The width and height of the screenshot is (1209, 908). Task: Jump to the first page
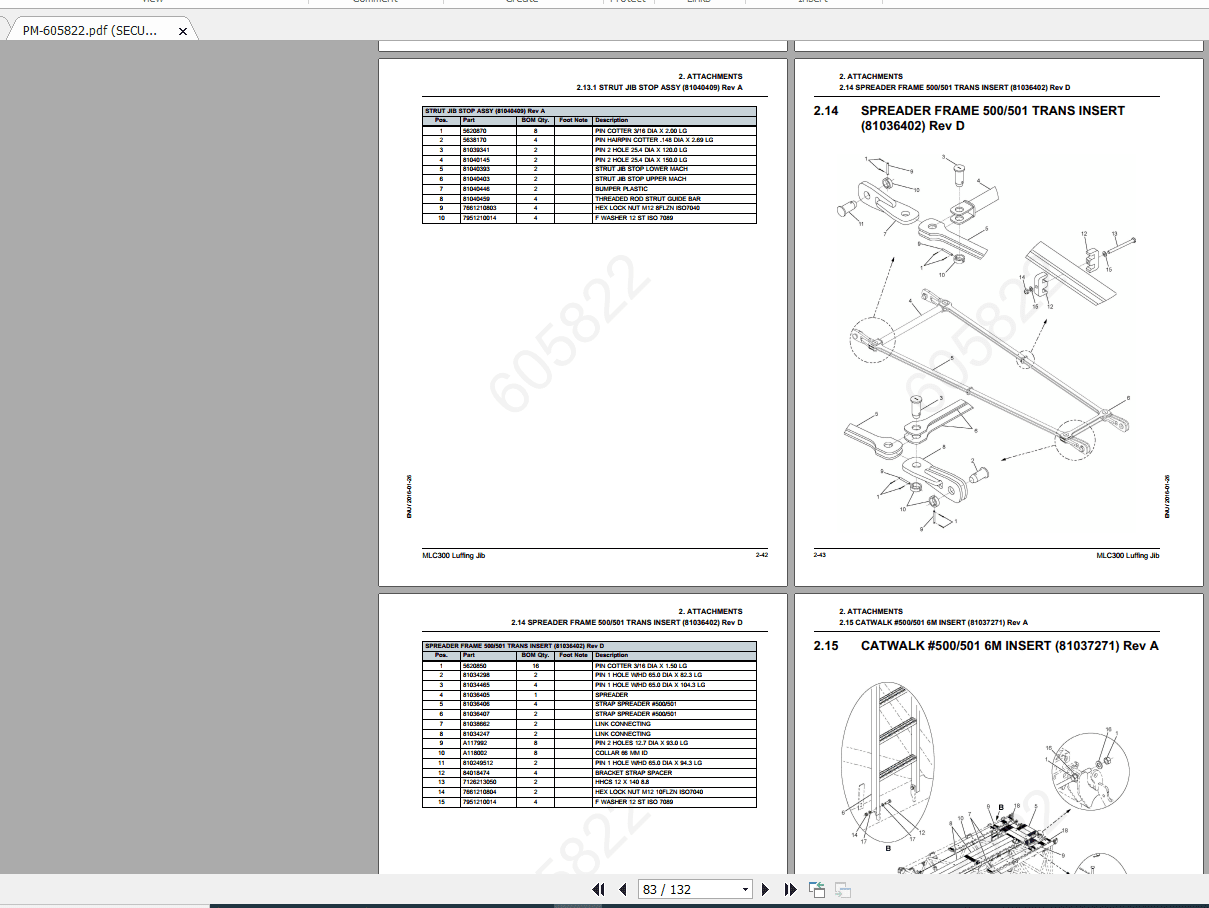click(x=598, y=889)
